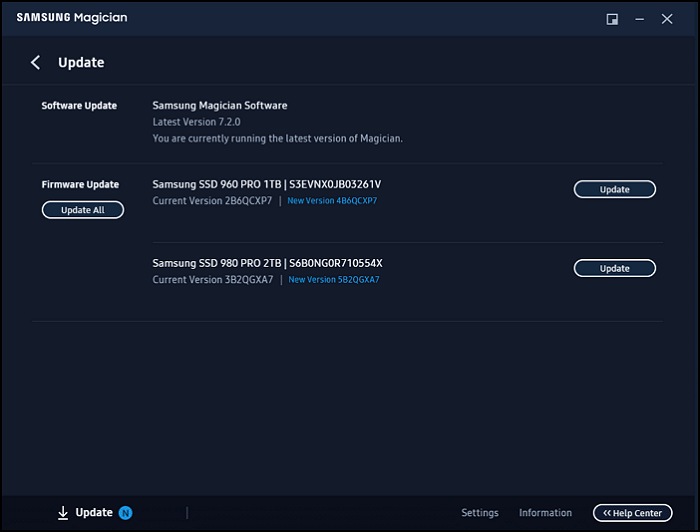This screenshot has width=700, height=532.
Task: Select Samsung SSD 980 PRO 2TB title
Action: coord(267,263)
